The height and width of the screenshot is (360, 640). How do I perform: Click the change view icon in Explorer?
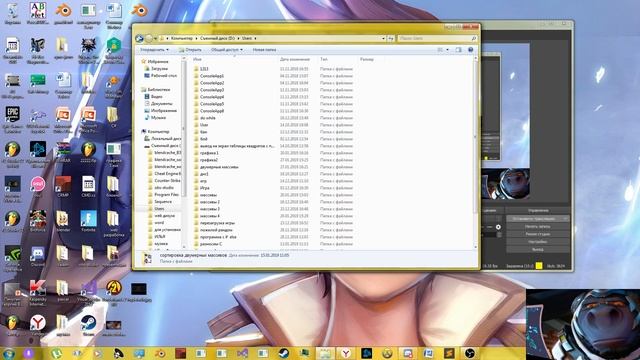(x=440, y=50)
